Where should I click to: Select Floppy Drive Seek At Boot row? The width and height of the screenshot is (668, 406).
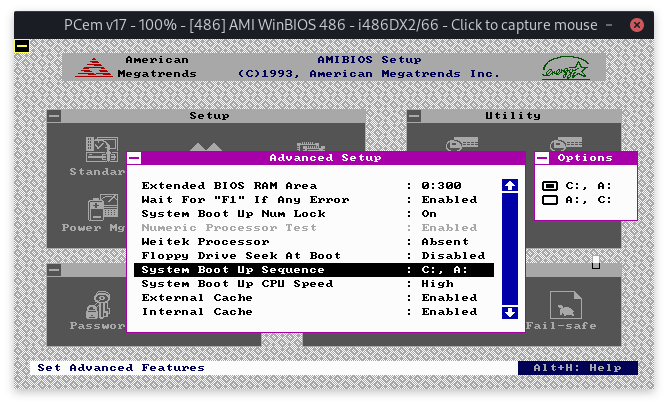pyautogui.click(x=314, y=256)
